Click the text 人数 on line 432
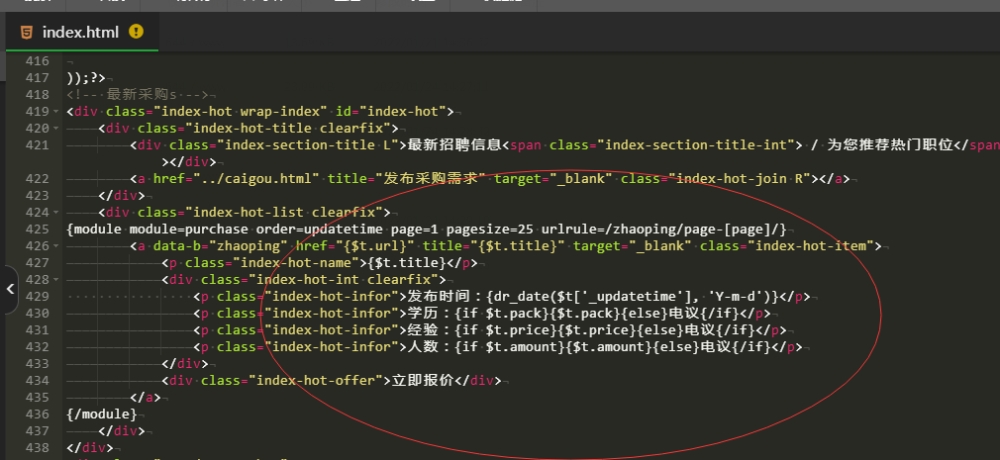The height and width of the screenshot is (460, 1000). coord(423,346)
